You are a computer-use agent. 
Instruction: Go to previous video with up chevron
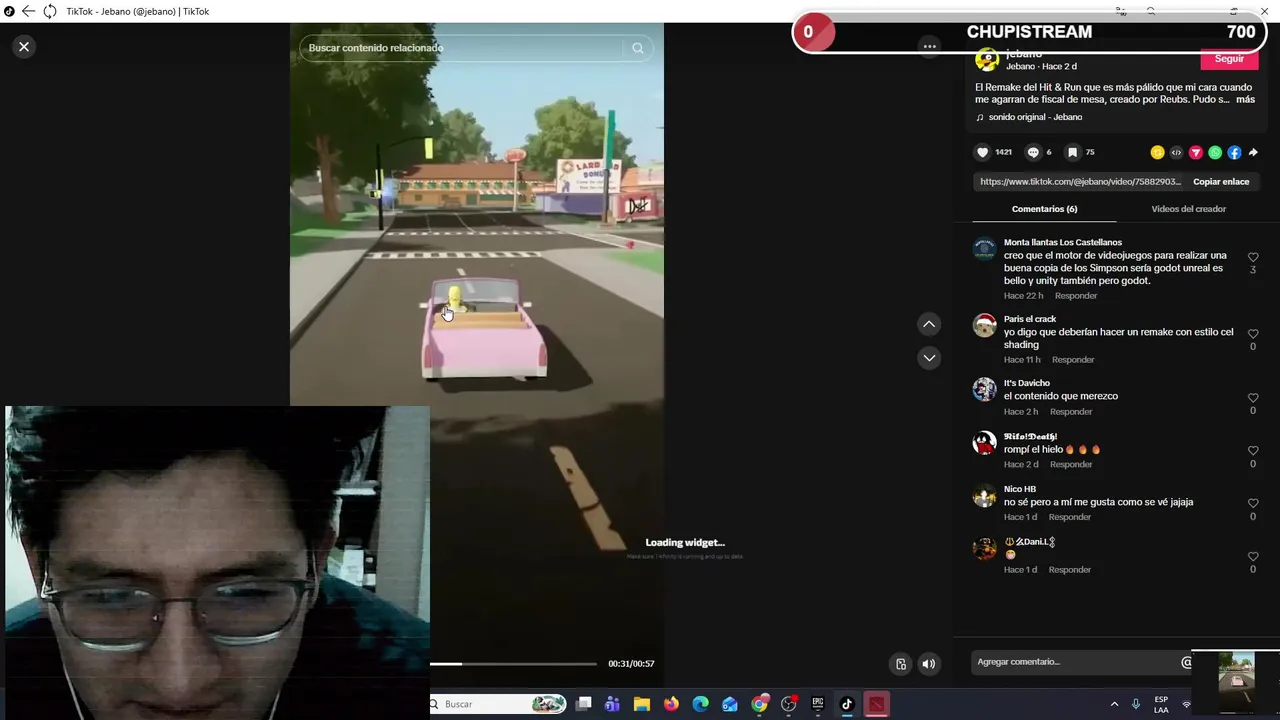(x=929, y=324)
